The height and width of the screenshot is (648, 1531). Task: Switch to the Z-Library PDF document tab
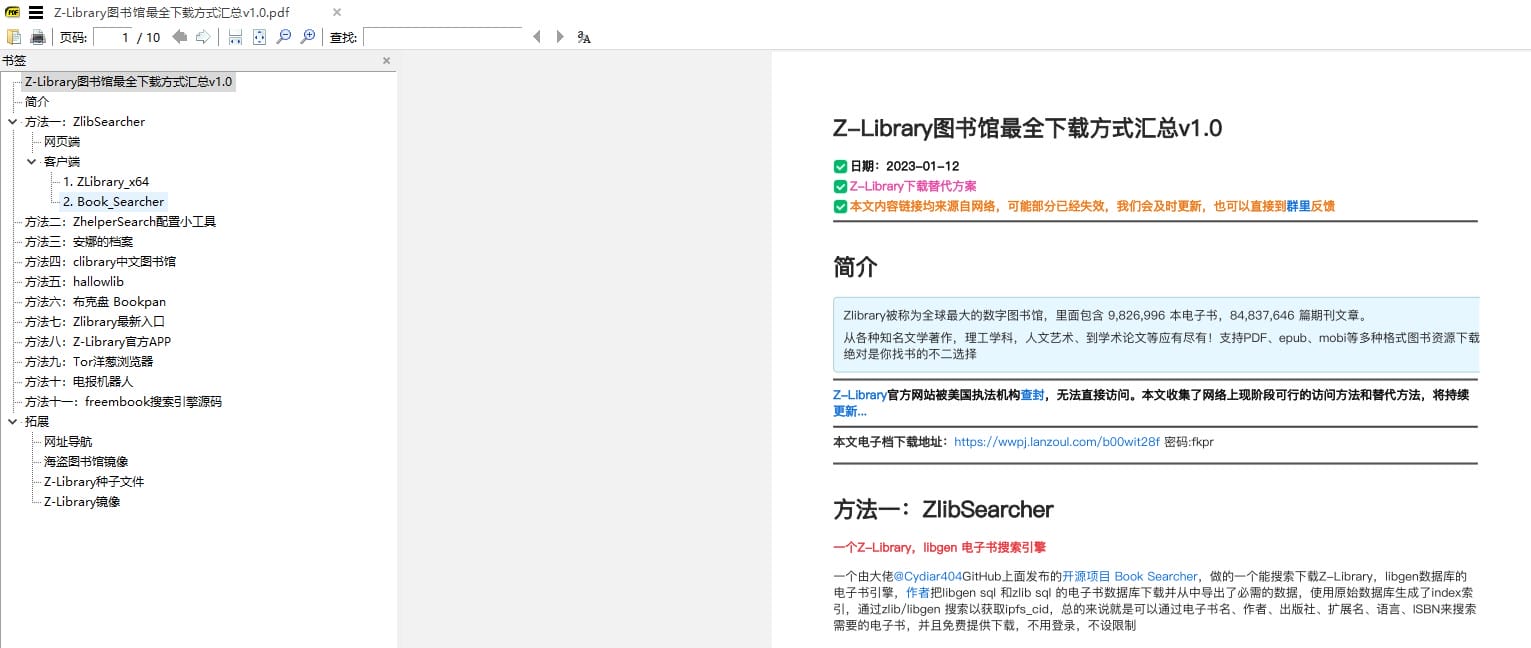[171, 13]
